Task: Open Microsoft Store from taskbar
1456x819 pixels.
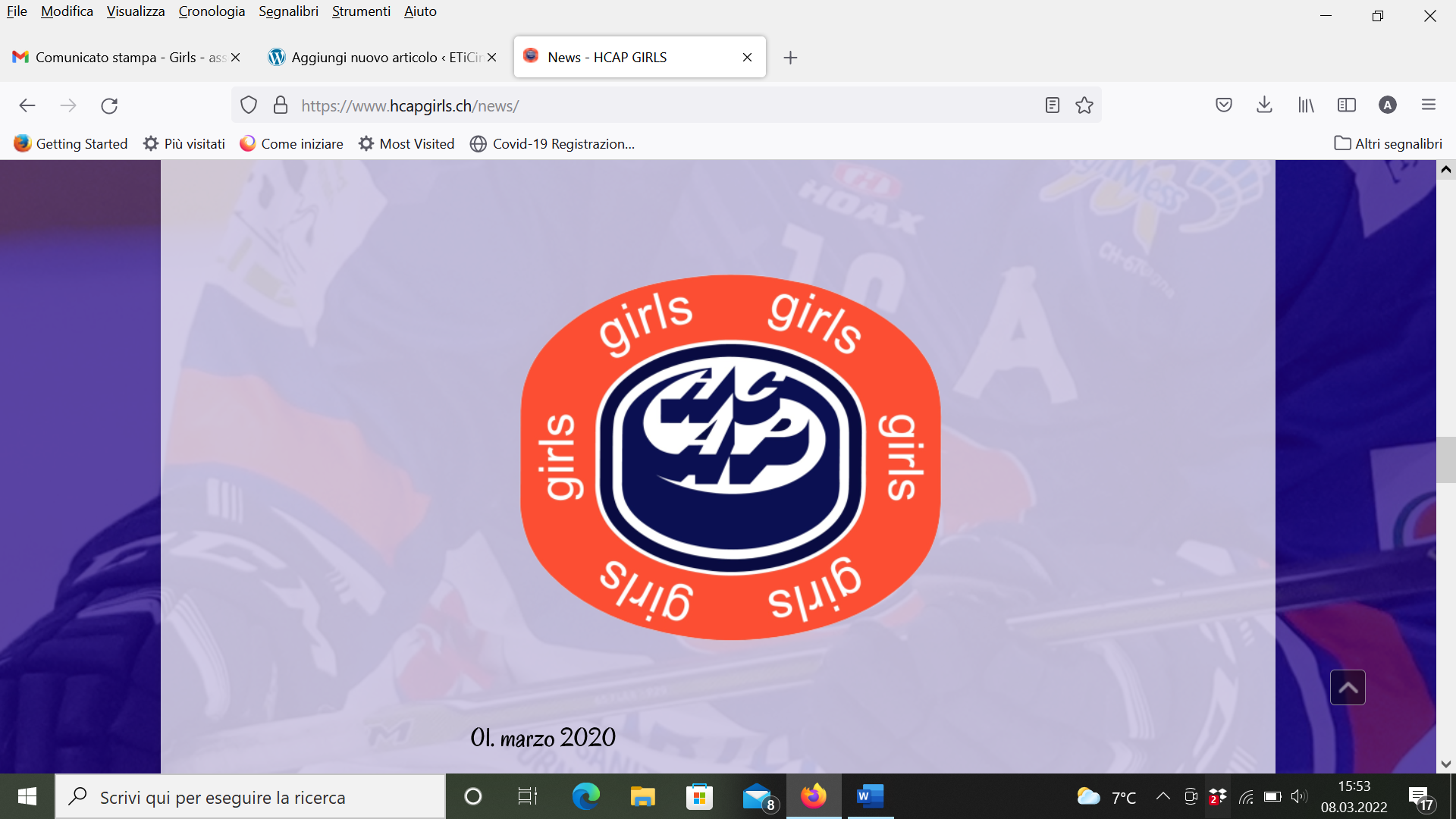Action: tap(699, 796)
